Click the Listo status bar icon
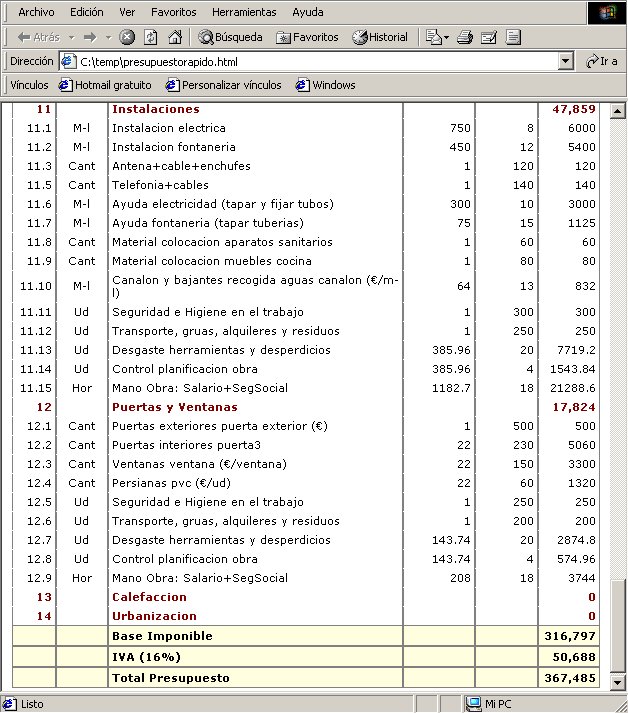The image size is (628, 713). tap(9, 704)
